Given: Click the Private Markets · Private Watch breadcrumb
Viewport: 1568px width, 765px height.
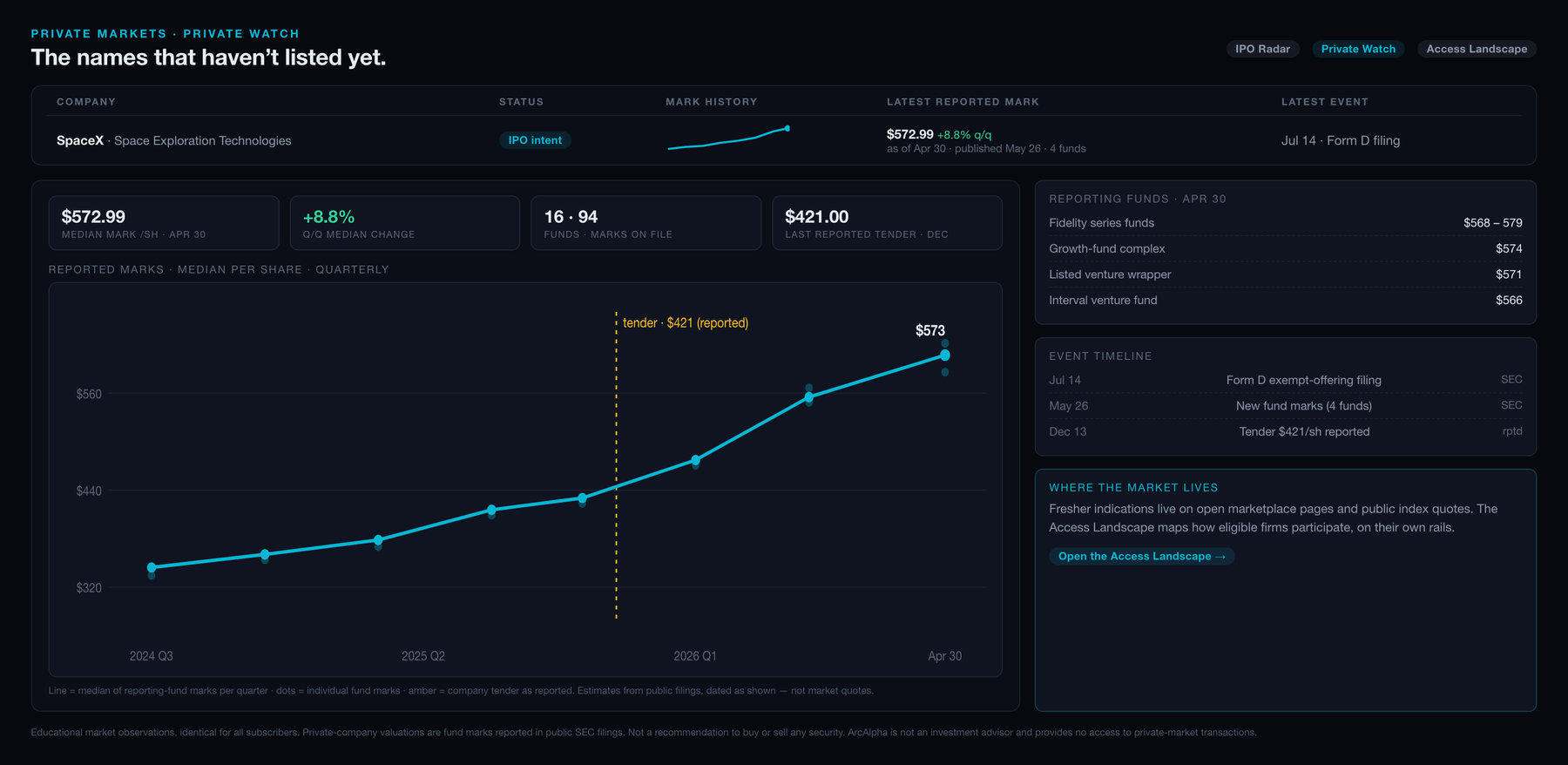Looking at the screenshot, I should (x=166, y=34).
